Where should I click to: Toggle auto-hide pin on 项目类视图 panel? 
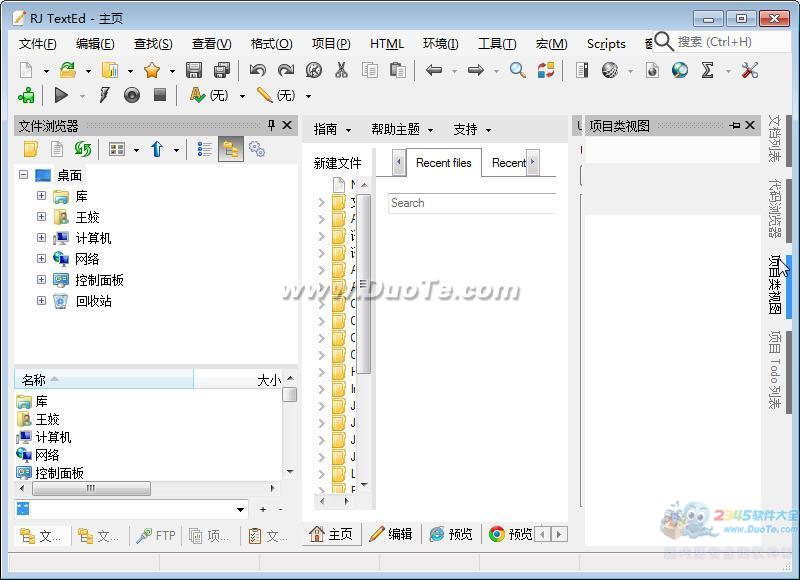[x=735, y=125]
